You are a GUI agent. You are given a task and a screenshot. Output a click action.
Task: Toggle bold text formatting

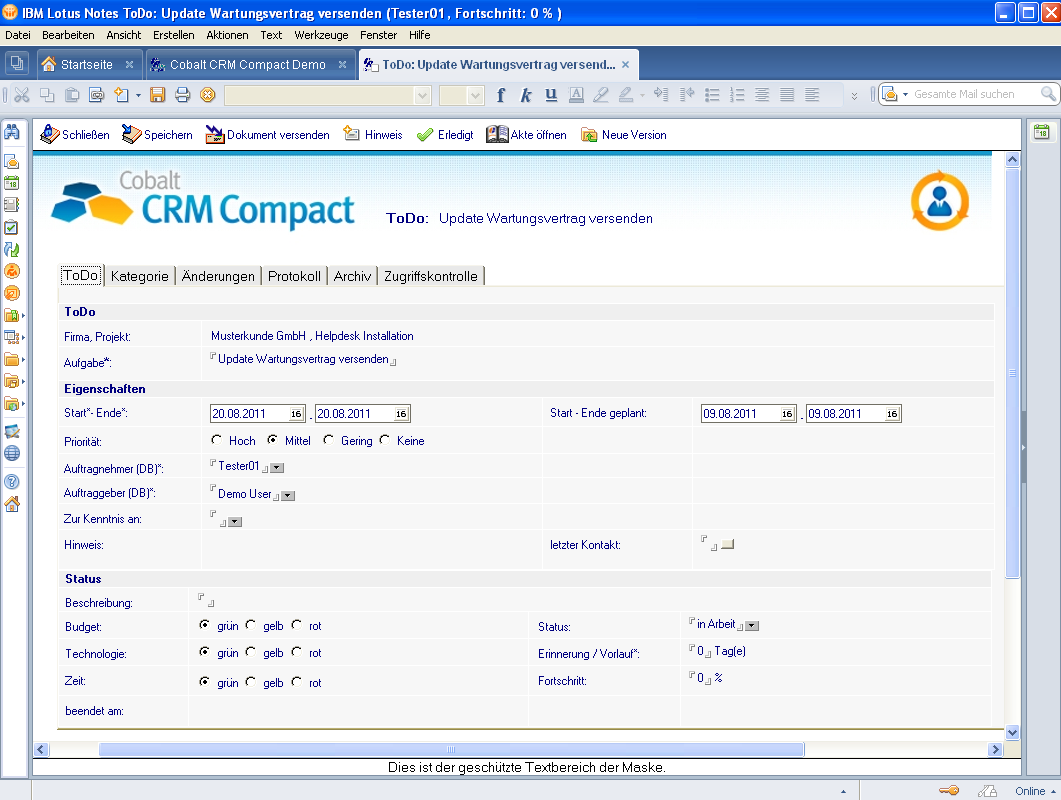pos(501,95)
